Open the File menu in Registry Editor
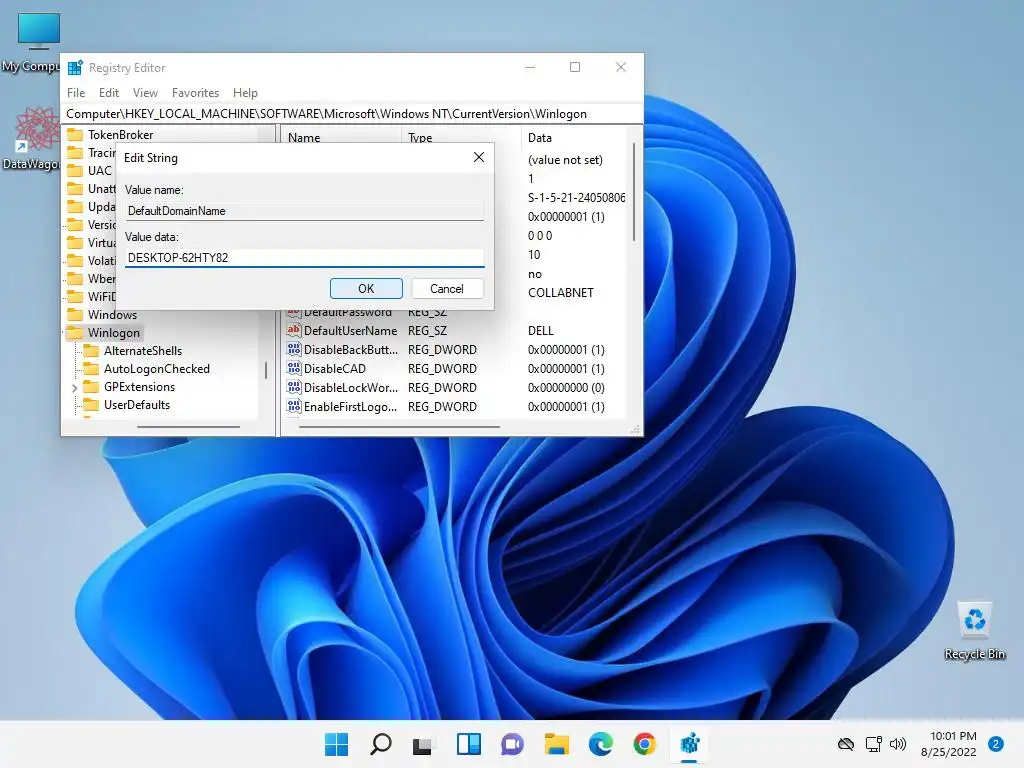Viewport: 1024px width, 768px height. [76, 93]
